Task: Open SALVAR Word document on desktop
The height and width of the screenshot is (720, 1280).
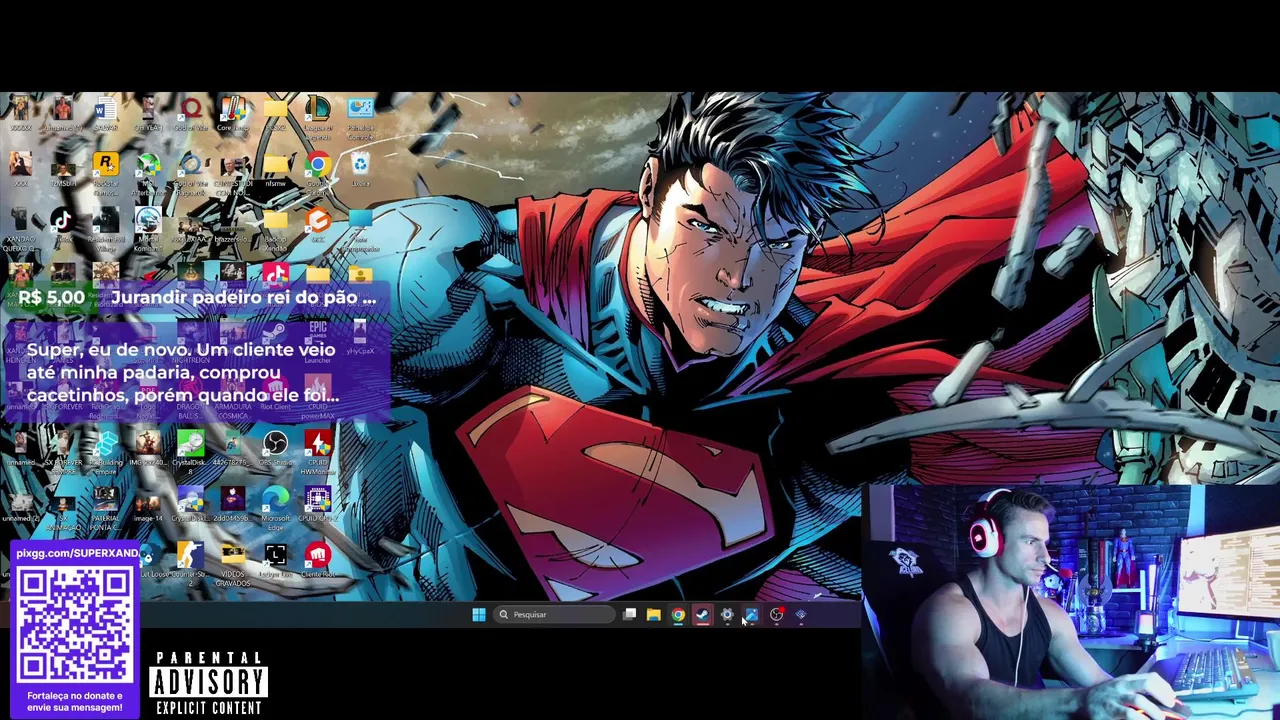Action: [x=105, y=114]
